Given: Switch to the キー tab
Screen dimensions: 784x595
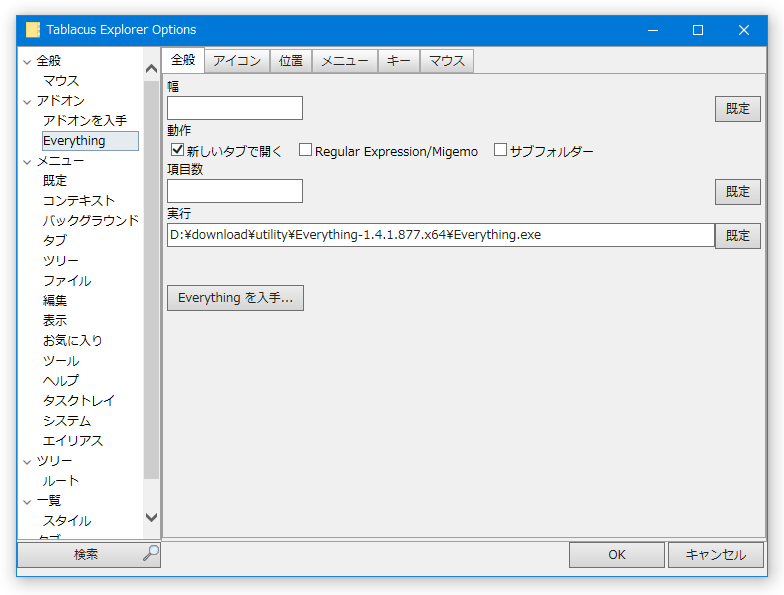Looking at the screenshot, I should pos(398,61).
